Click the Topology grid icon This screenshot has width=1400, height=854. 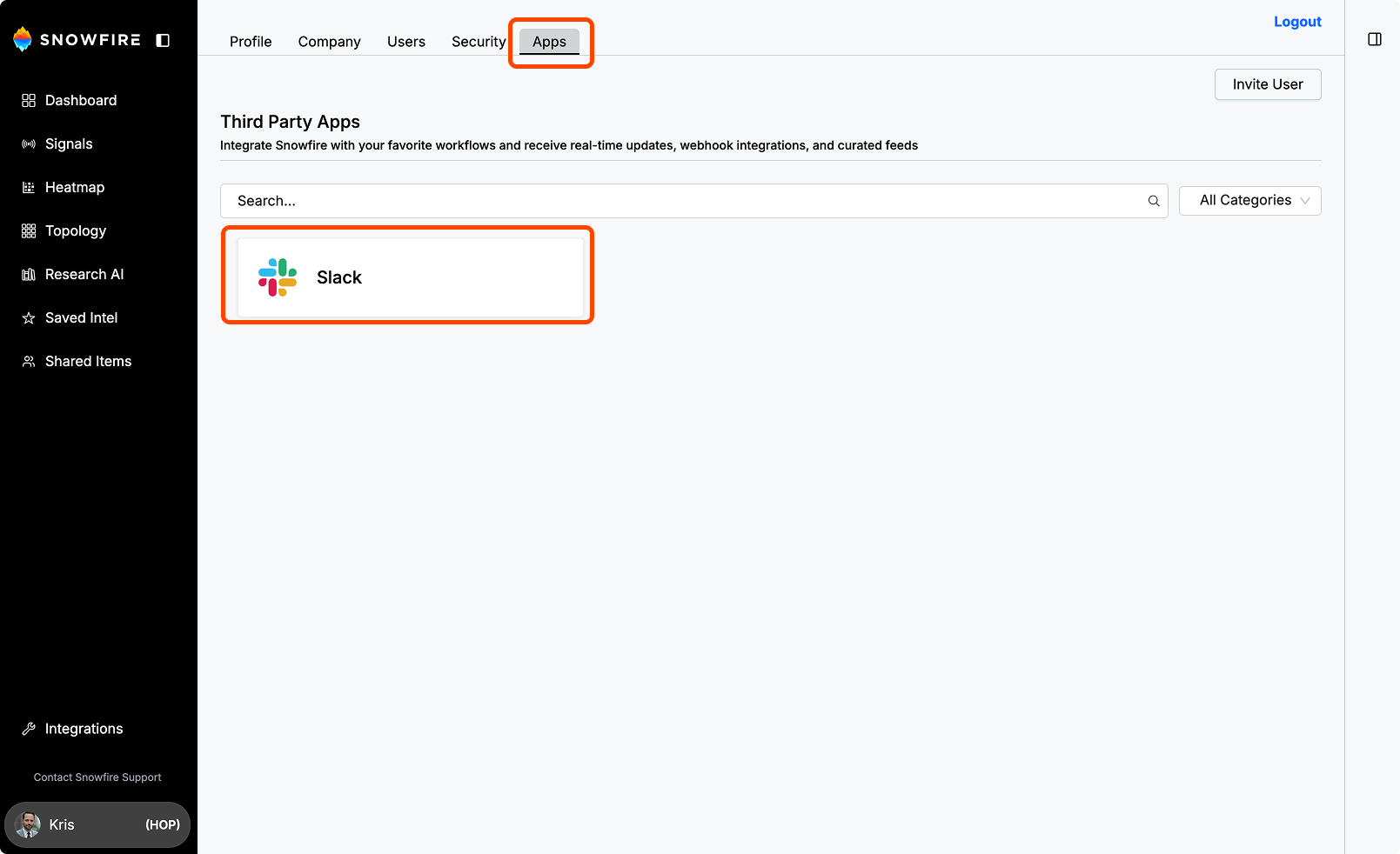click(x=29, y=231)
